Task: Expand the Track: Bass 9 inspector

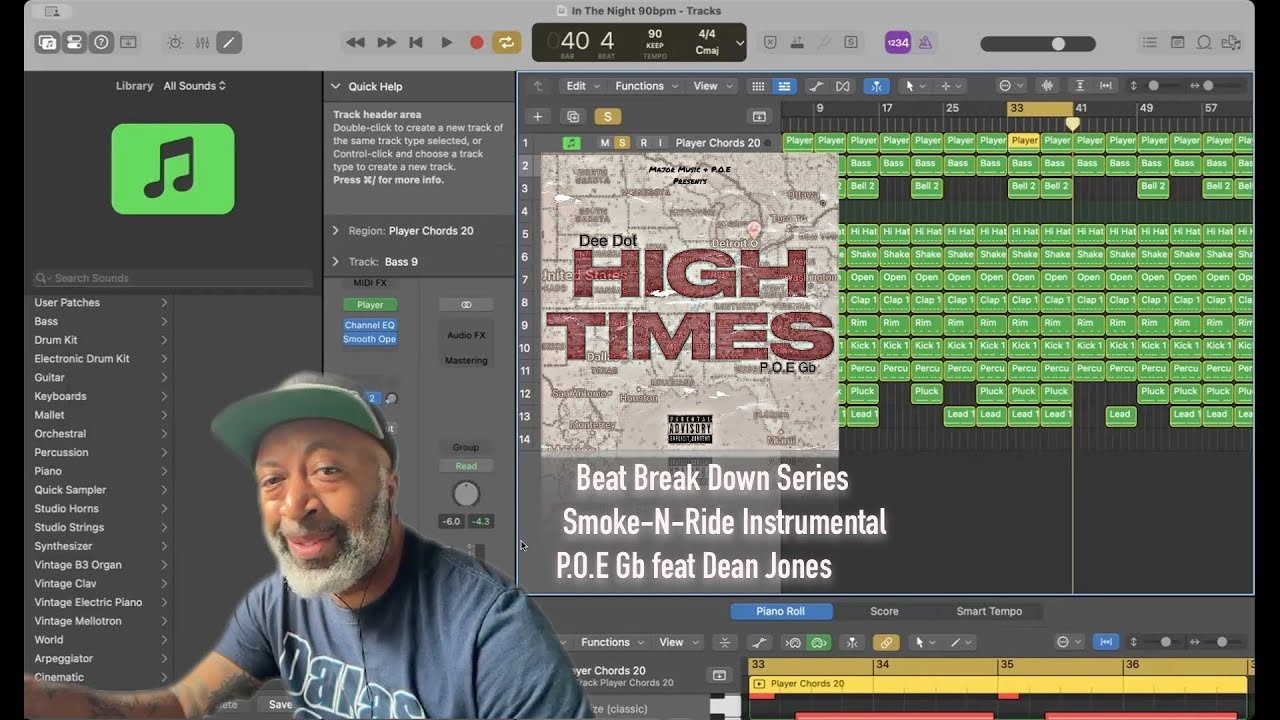Action: coord(336,262)
